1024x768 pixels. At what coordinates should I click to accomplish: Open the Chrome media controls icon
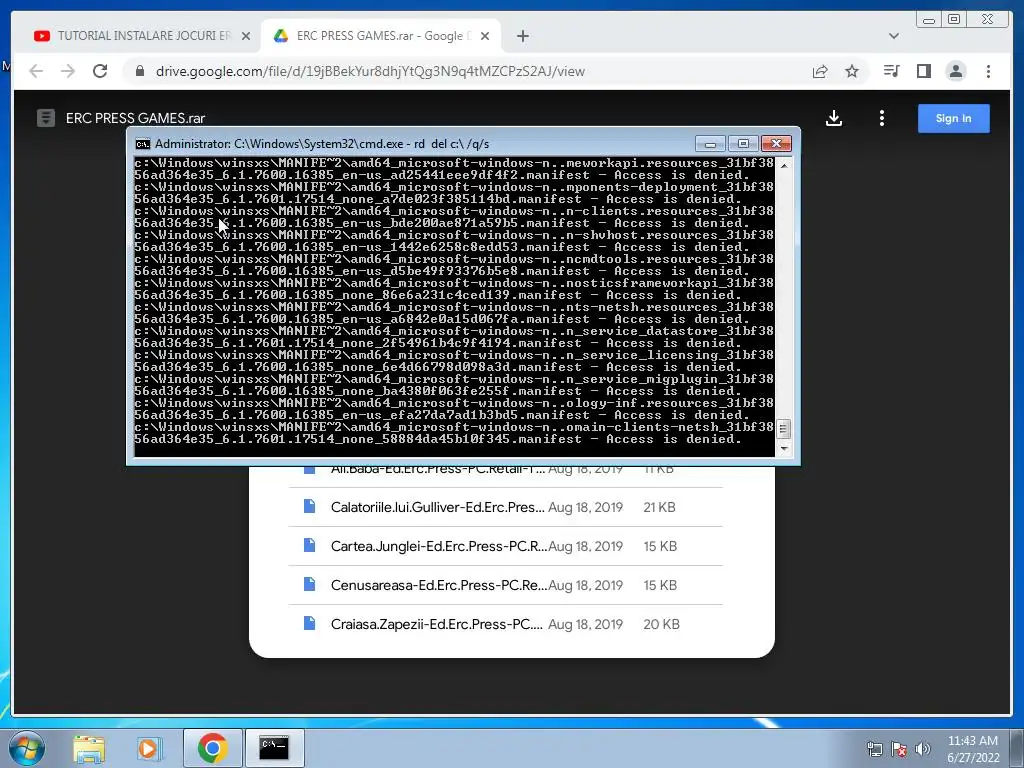[891, 71]
